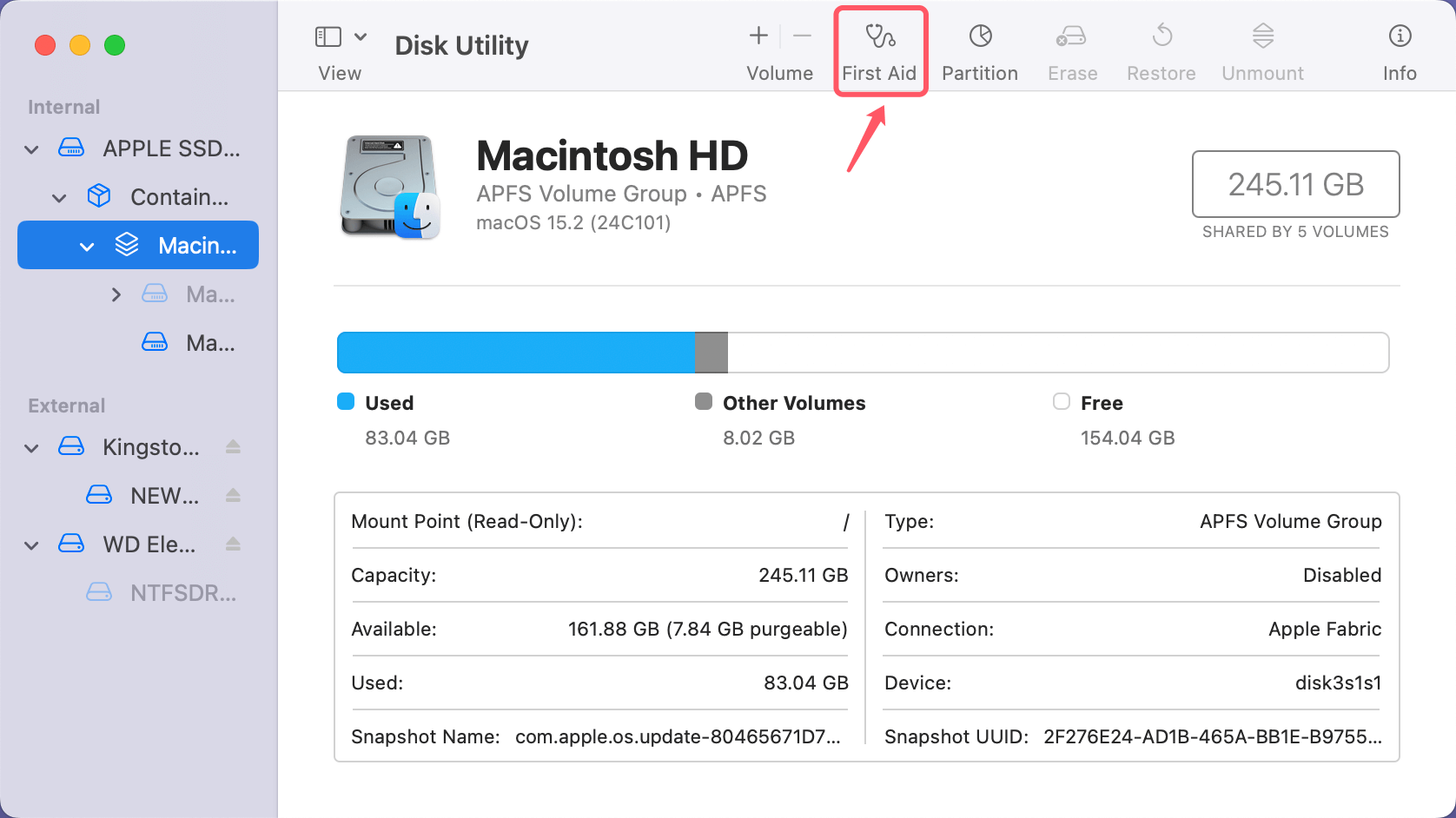Add a new Volume

[x=758, y=36]
